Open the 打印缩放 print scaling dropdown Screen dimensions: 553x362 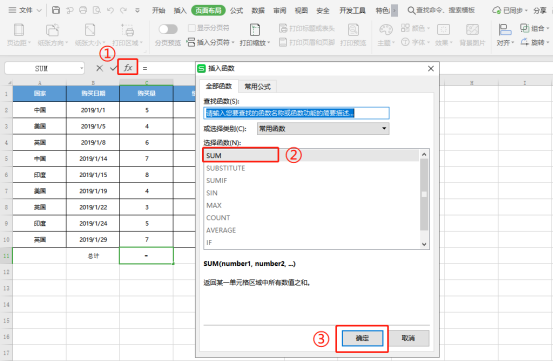click(269, 43)
